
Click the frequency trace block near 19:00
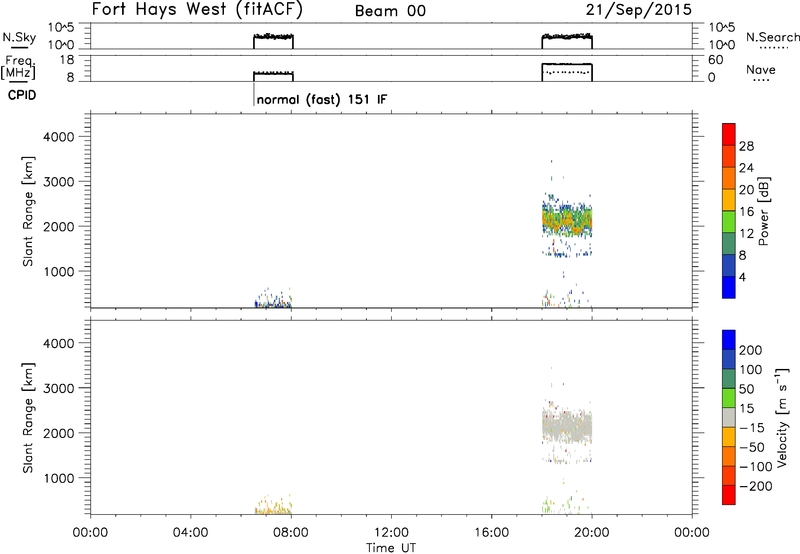(567, 72)
